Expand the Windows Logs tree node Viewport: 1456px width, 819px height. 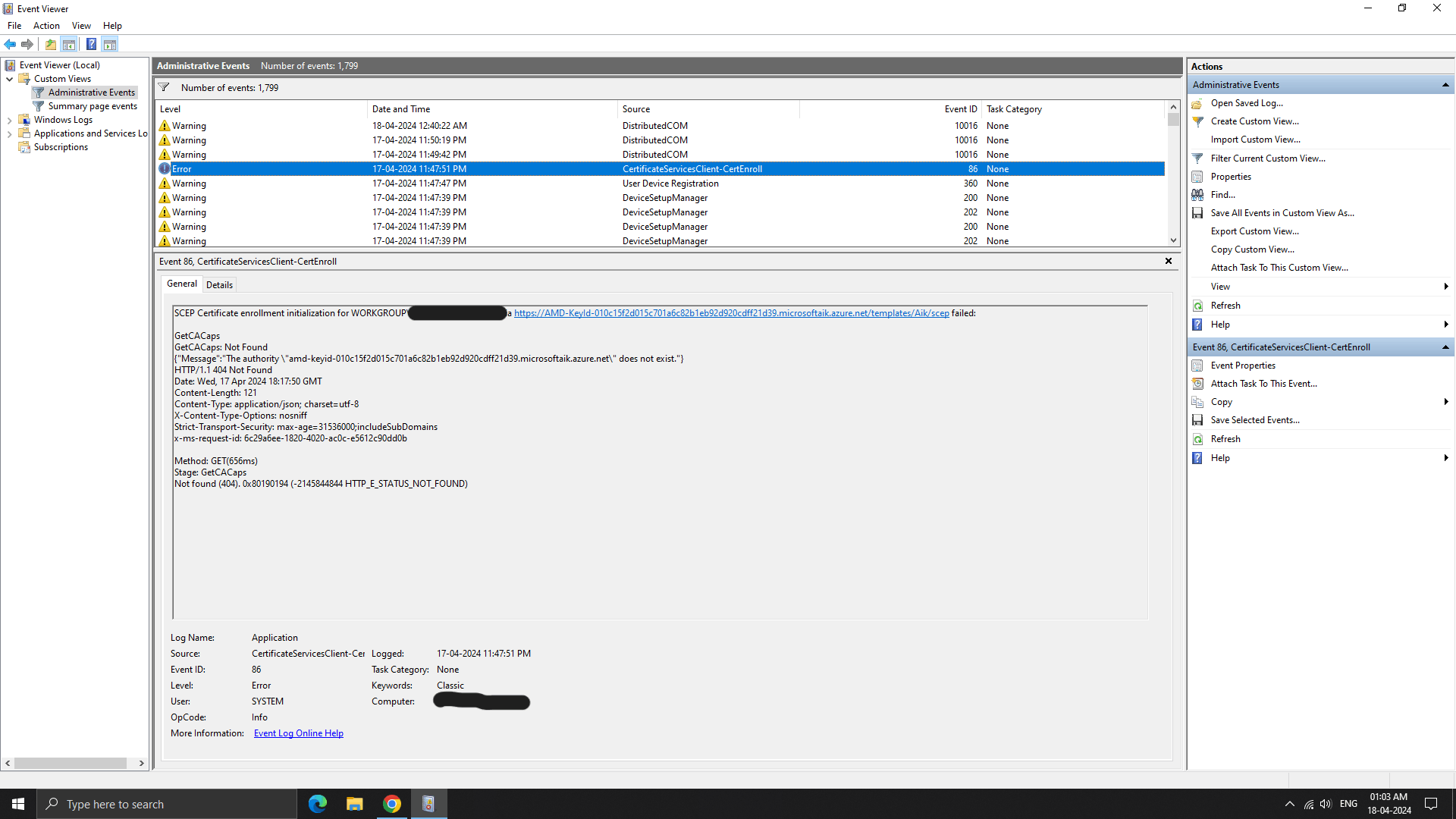9,120
